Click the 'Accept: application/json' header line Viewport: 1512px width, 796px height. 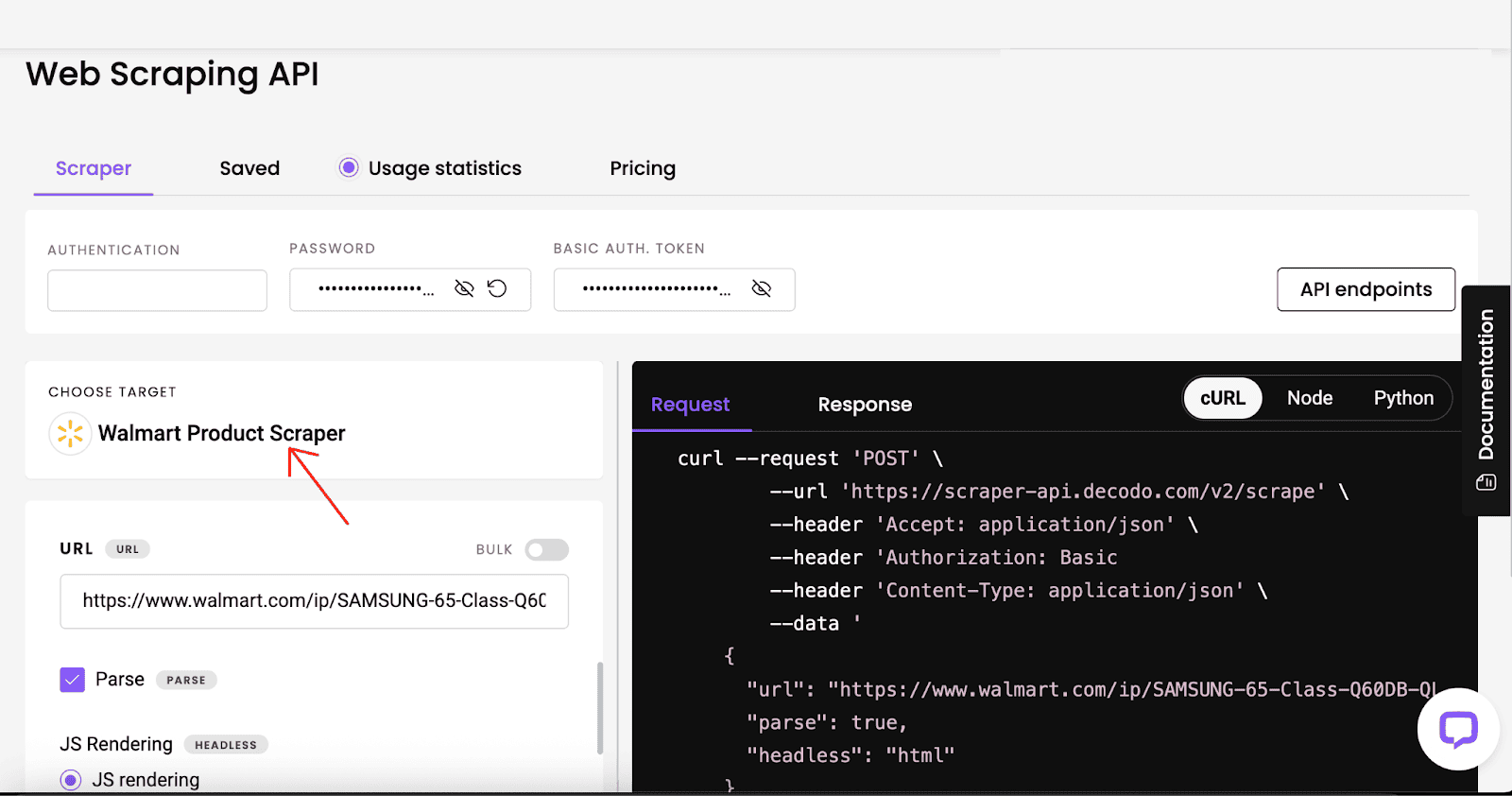pos(984,525)
